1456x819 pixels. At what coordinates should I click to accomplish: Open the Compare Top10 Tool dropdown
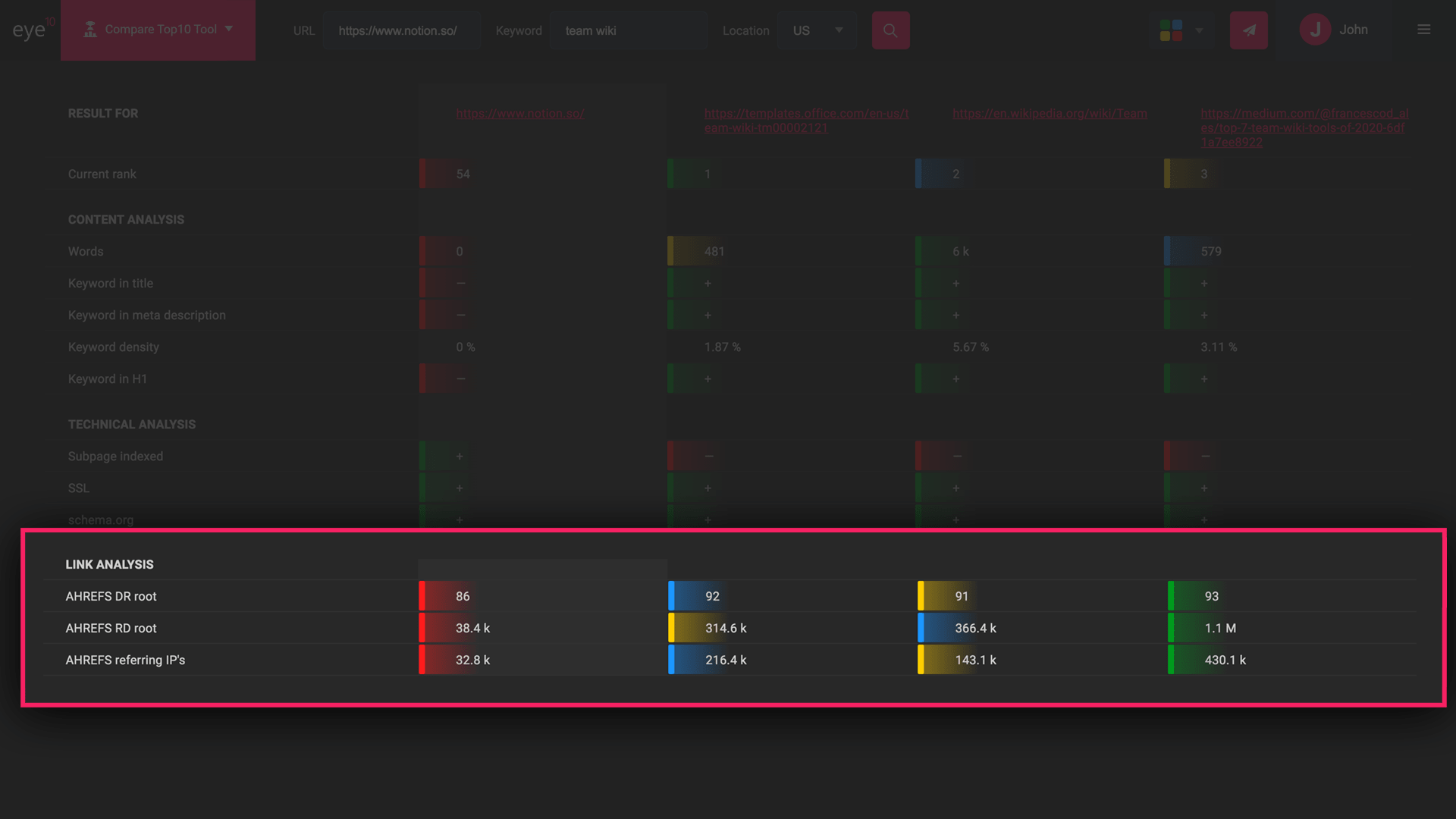tap(158, 30)
